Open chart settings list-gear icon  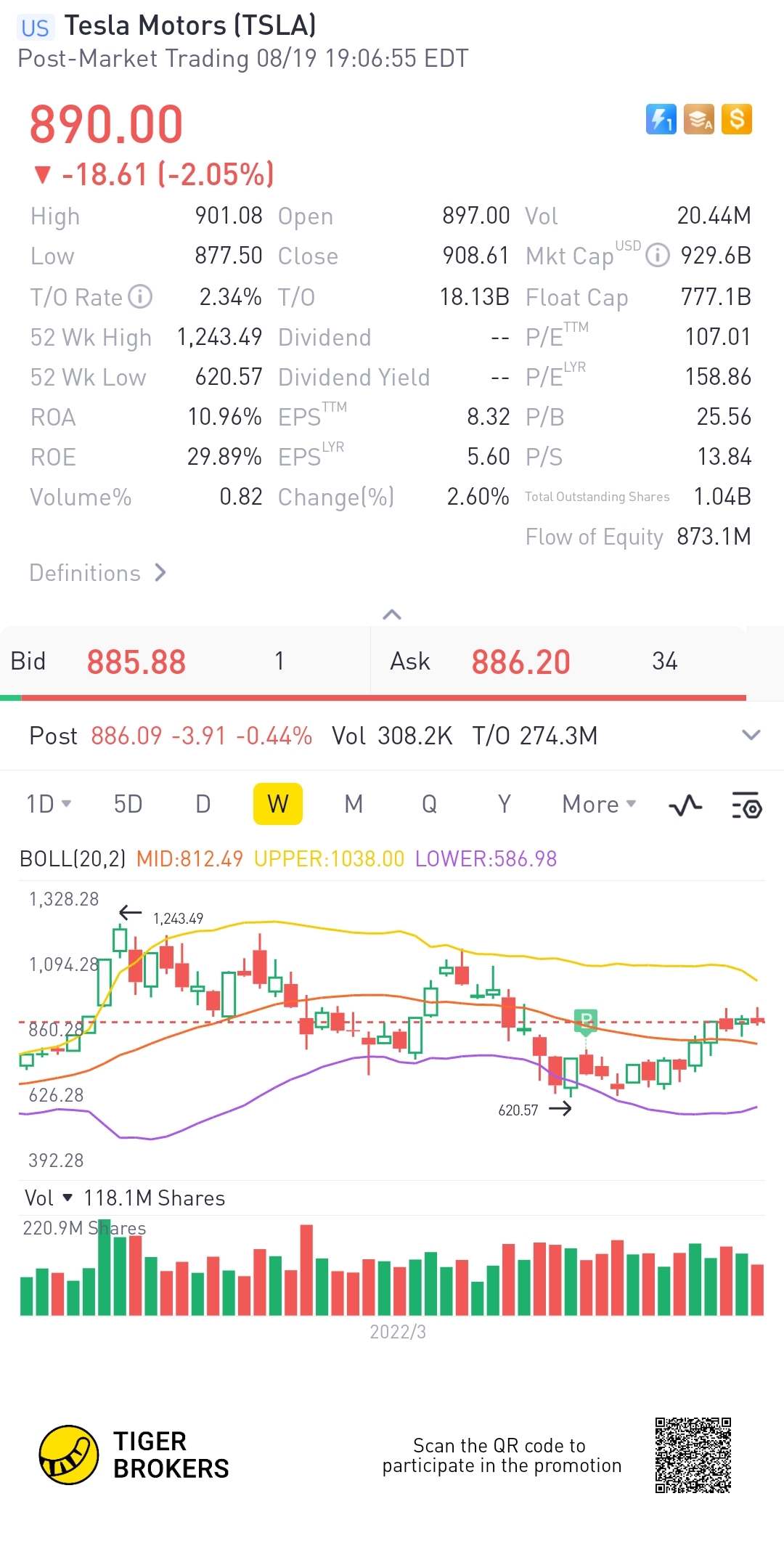(x=746, y=805)
